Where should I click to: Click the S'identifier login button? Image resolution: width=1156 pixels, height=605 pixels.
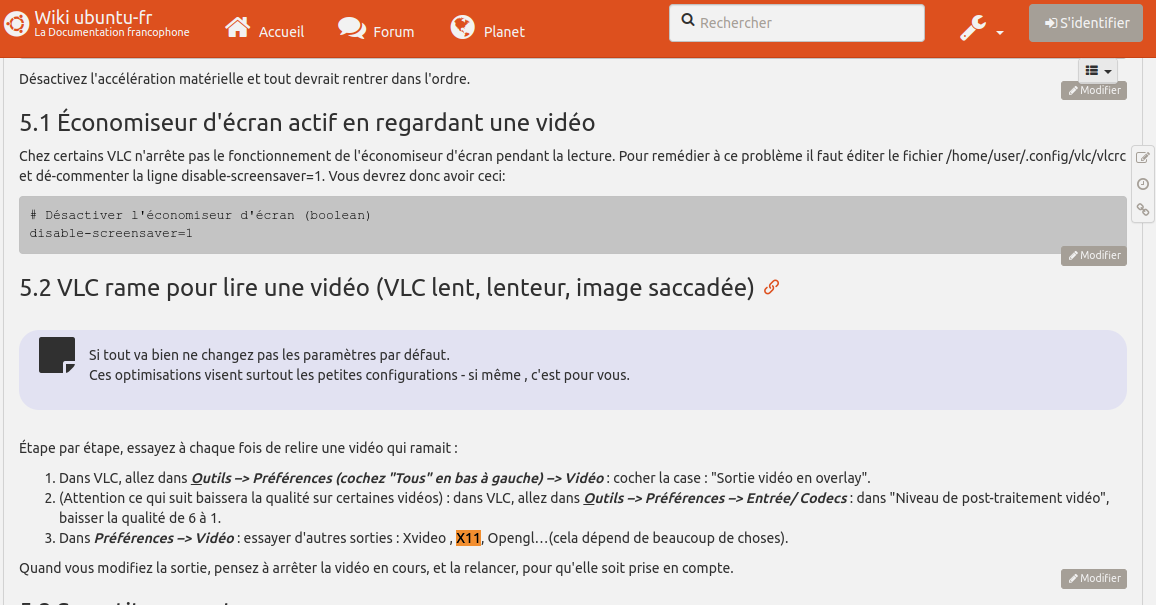[1086, 23]
